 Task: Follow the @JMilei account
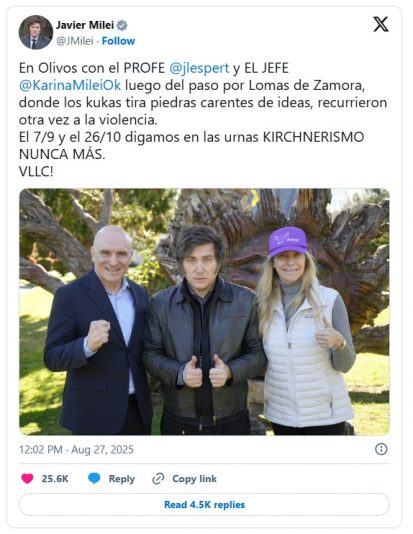(x=118, y=41)
